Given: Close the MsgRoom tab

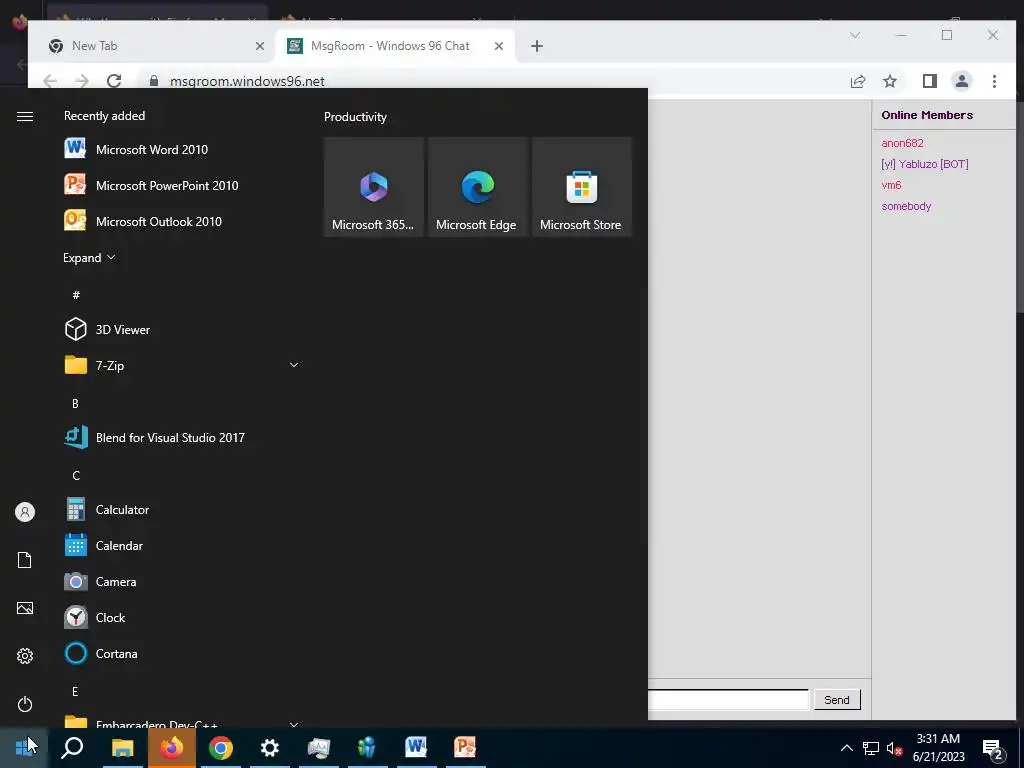Looking at the screenshot, I should tap(499, 46).
